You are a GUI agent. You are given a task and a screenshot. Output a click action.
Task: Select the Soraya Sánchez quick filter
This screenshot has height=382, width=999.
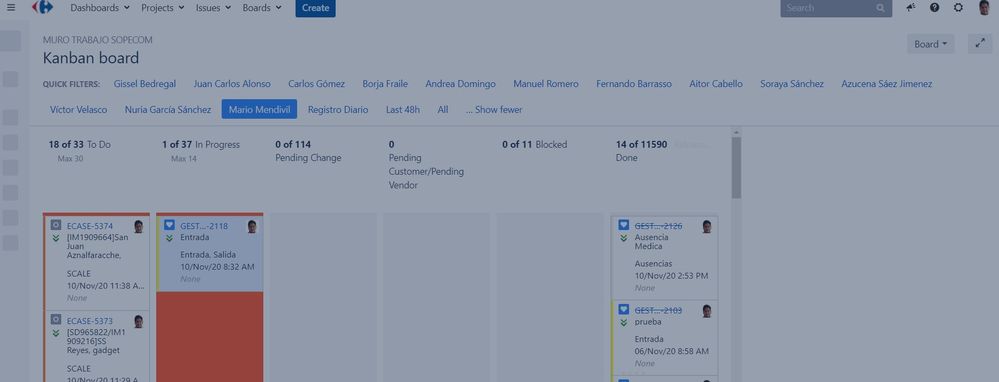pyautogui.click(x=792, y=84)
